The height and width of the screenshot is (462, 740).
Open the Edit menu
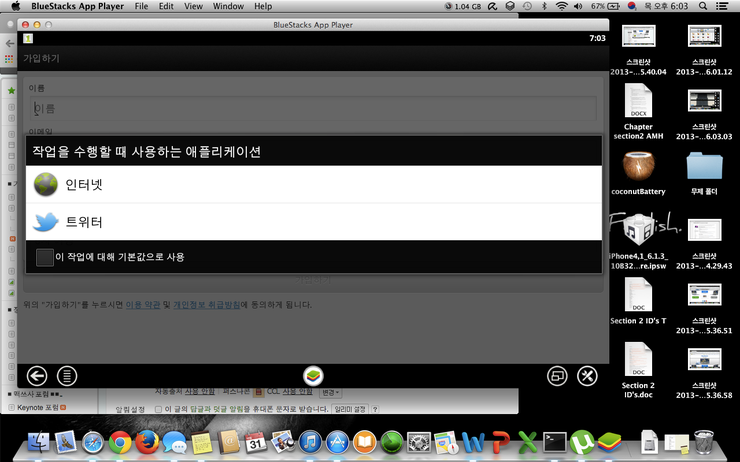[x=166, y=6]
